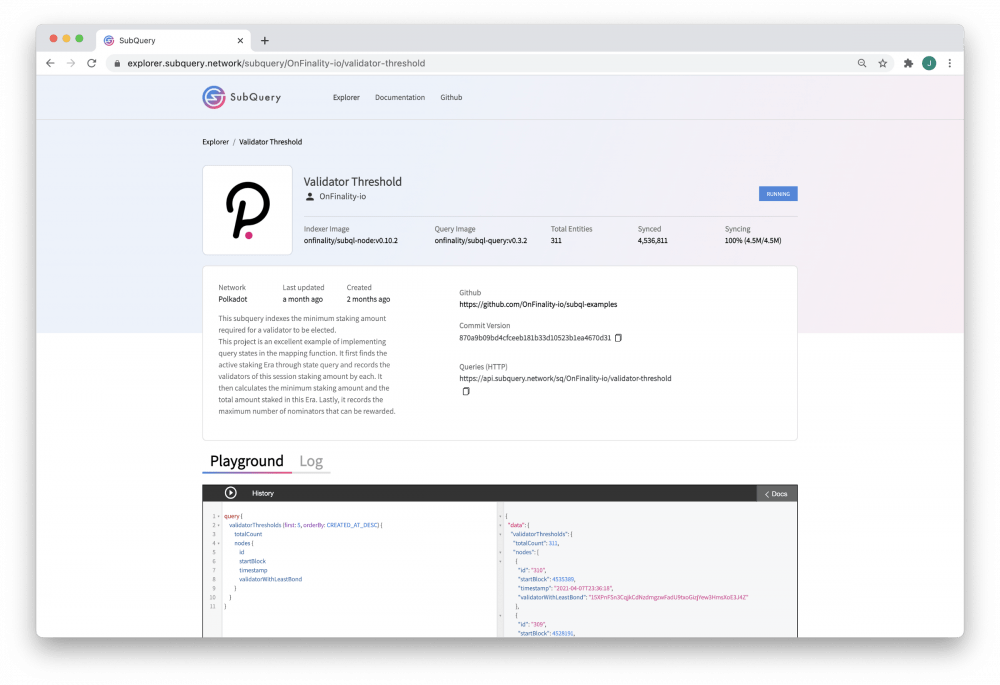Go back using the browser back arrow
The image size is (1000, 685).
click(x=50, y=63)
